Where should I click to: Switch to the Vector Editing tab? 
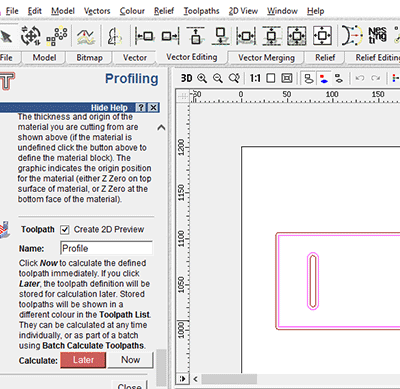[192, 57]
